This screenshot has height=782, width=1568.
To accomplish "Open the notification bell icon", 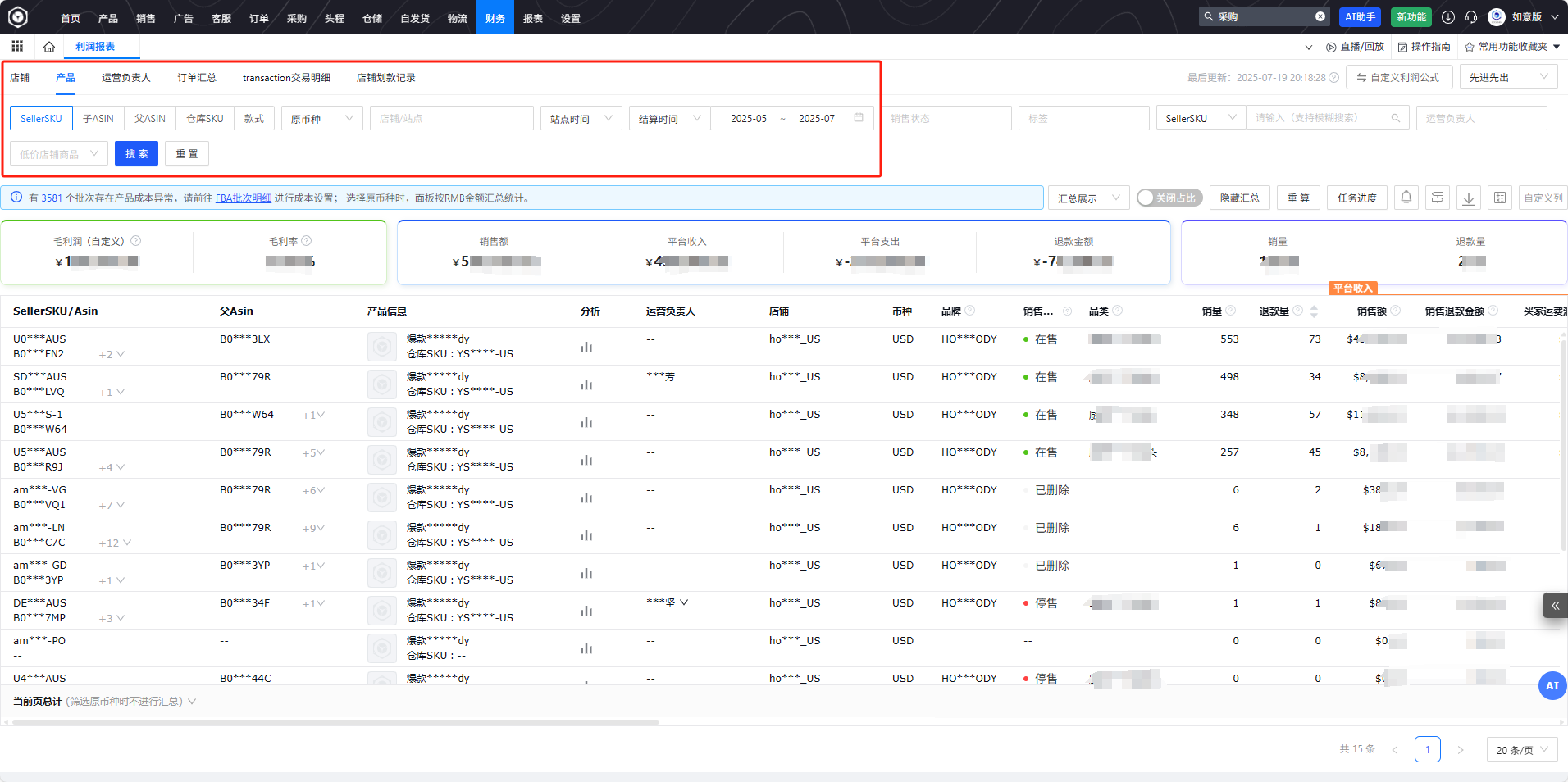I will (x=1406, y=197).
